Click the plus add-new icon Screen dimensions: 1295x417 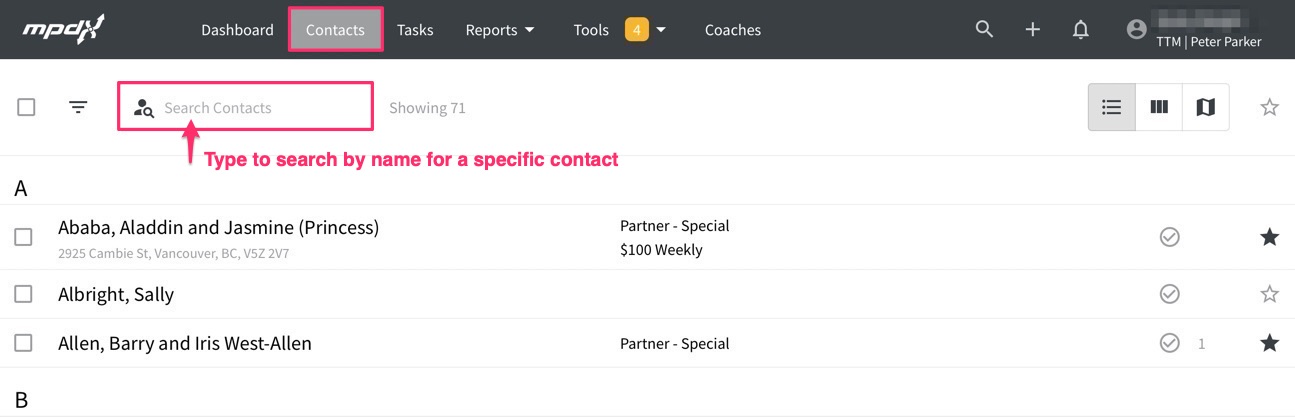coord(1033,30)
